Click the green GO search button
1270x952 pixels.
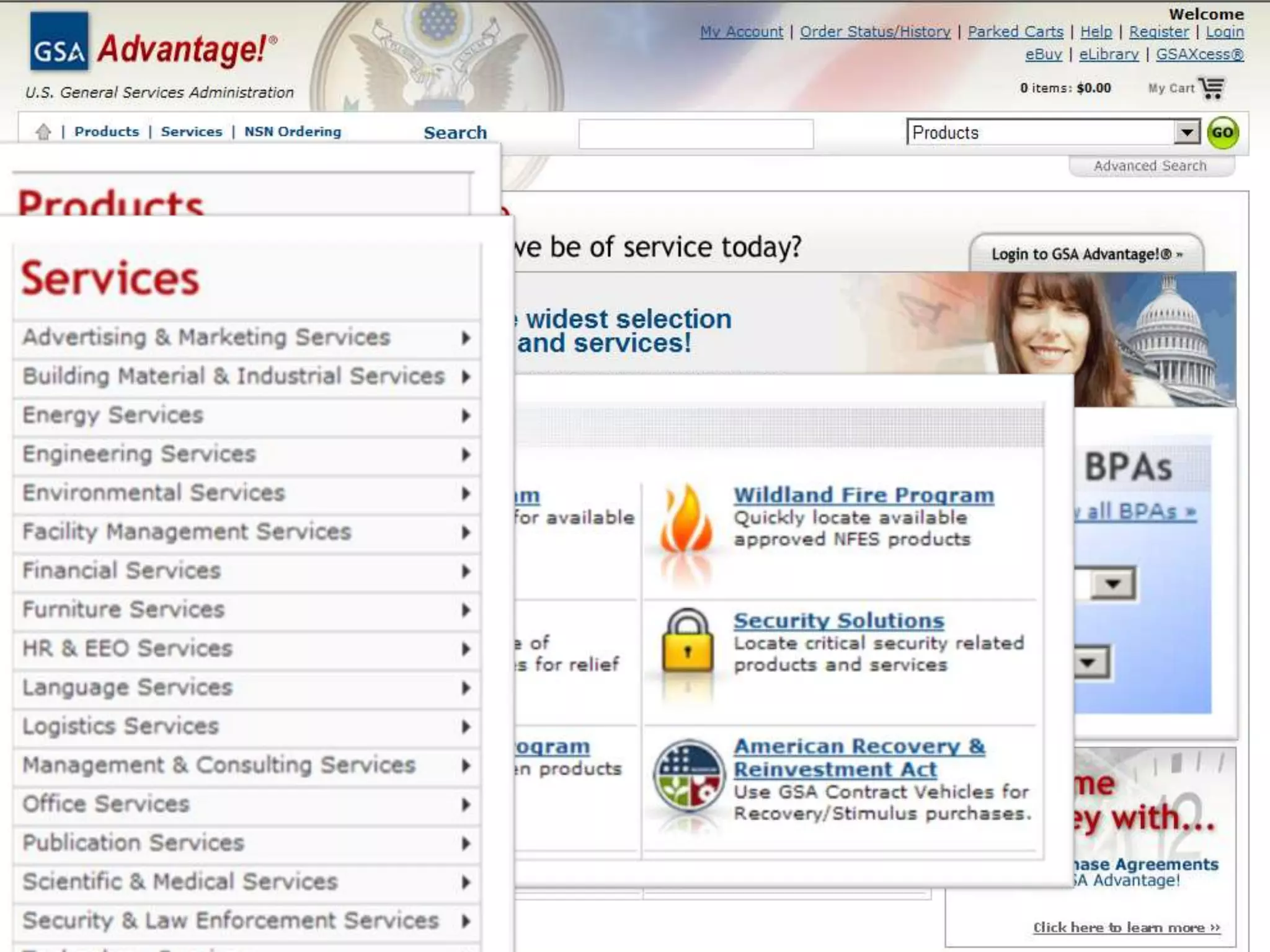click(1222, 133)
